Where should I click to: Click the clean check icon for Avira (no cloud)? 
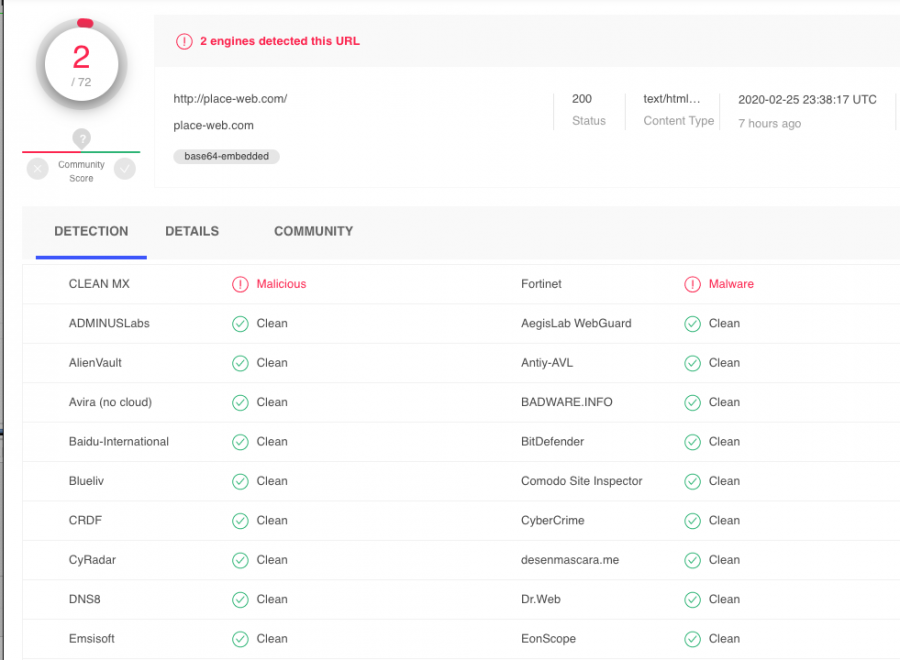coord(240,403)
